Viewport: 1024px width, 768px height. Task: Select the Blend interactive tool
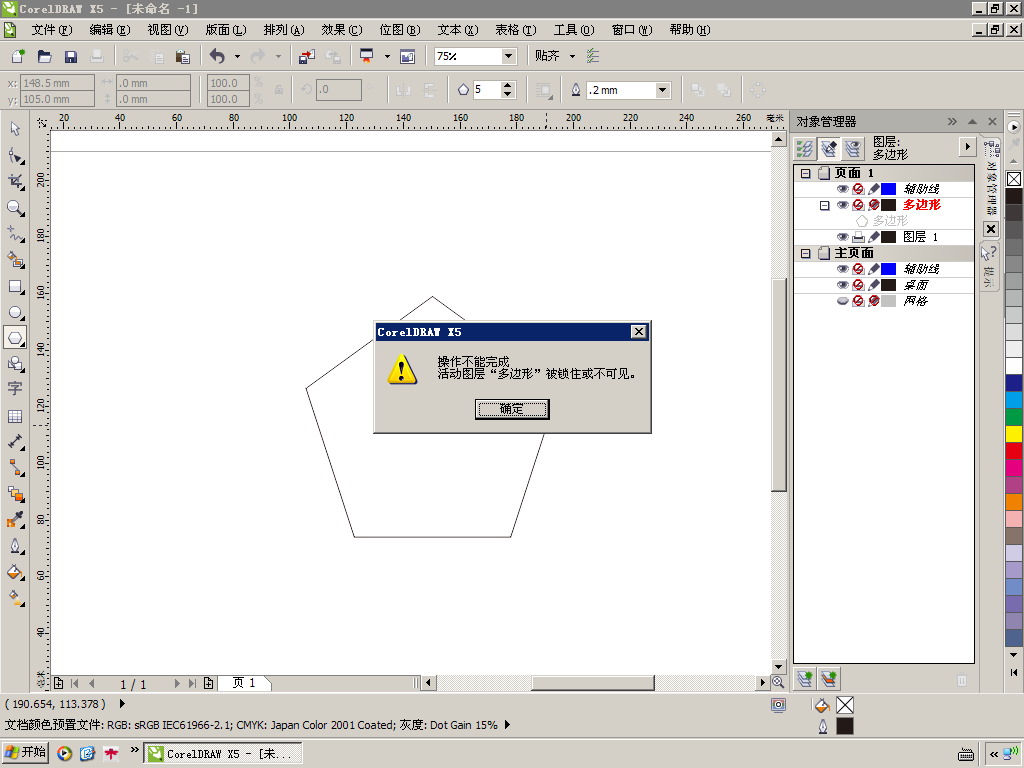15,494
